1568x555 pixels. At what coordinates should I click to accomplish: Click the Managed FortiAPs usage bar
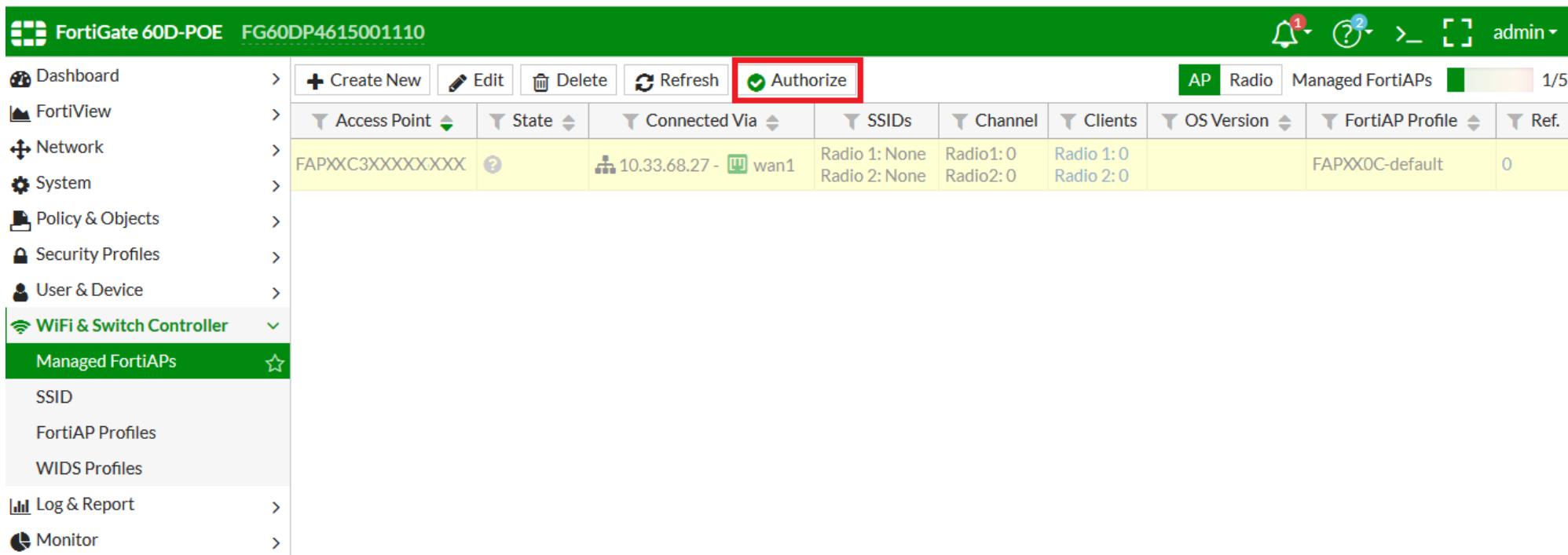click(1489, 80)
